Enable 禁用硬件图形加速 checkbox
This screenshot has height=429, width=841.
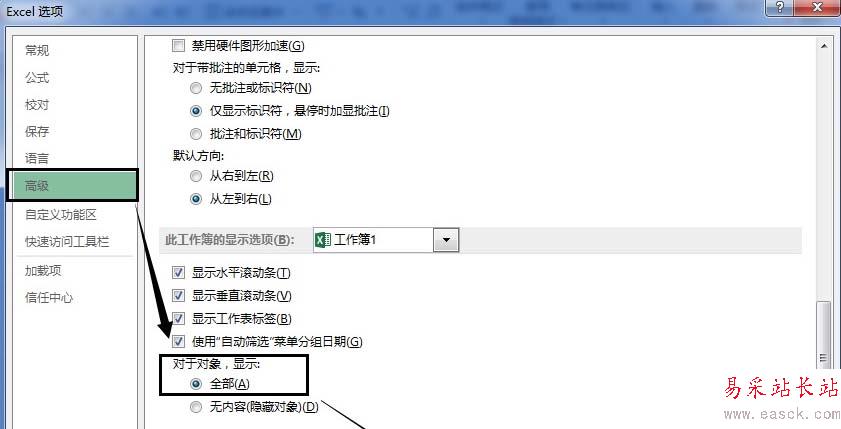[x=178, y=46]
